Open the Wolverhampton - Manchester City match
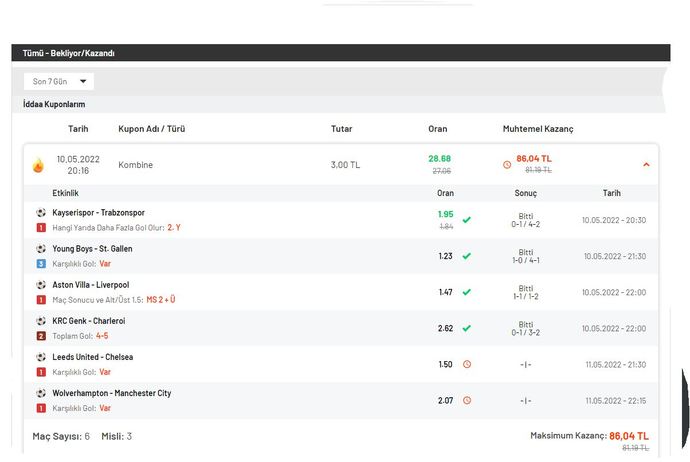 111,393
